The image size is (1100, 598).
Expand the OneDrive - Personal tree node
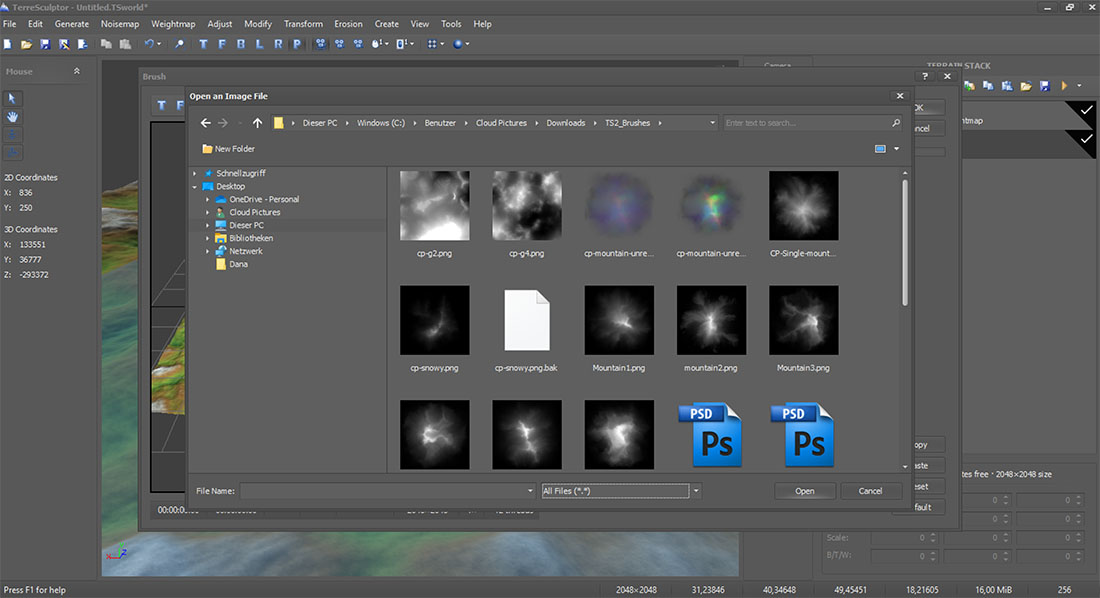point(208,199)
